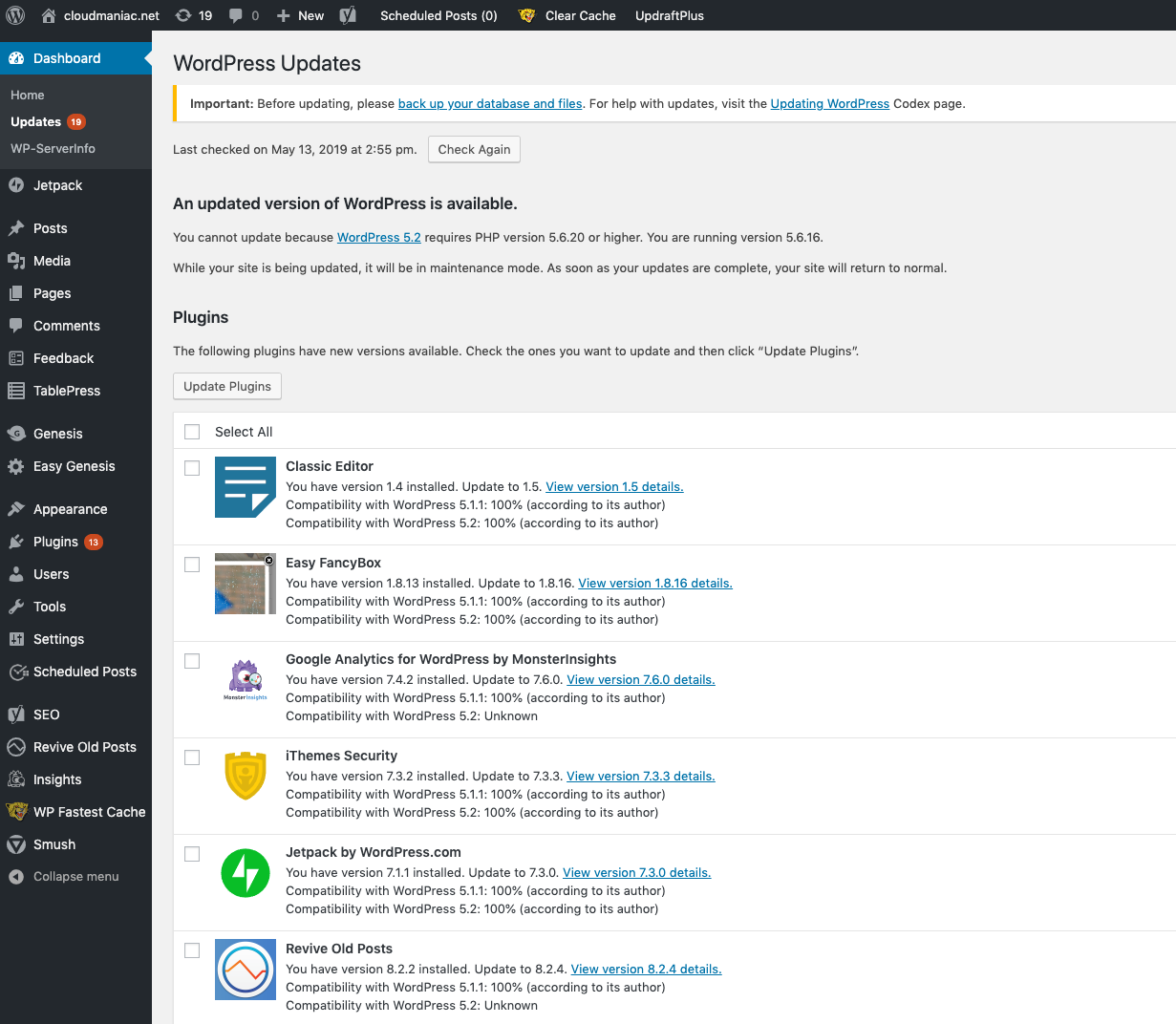Click the Settings sliders icon
Image resolution: width=1176 pixels, height=1024 pixels.
(x=16, y=639)
